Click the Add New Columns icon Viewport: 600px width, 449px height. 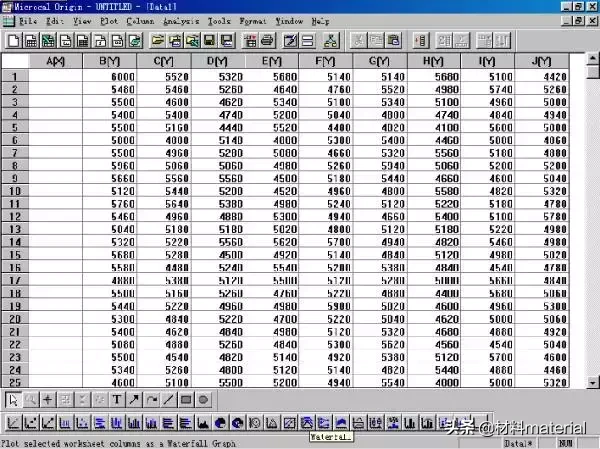click(x=421, y=41)
